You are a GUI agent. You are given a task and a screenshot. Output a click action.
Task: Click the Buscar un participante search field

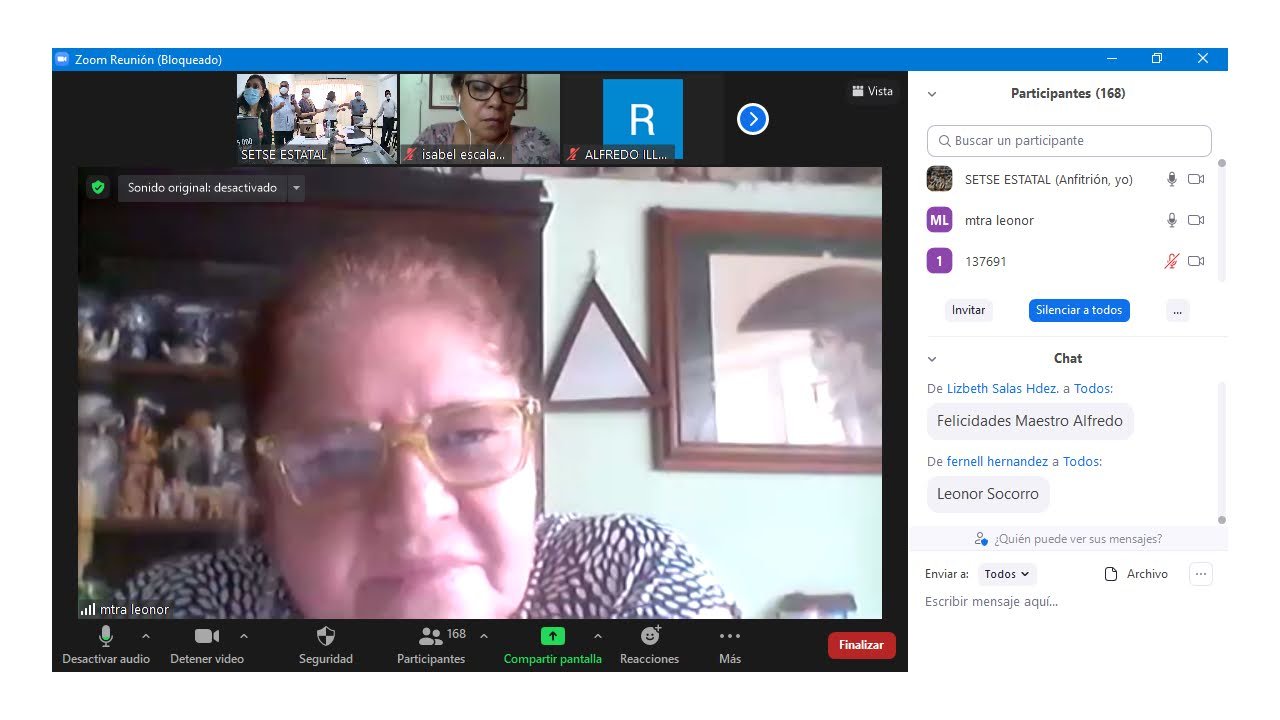click(x=1069, y=141)
